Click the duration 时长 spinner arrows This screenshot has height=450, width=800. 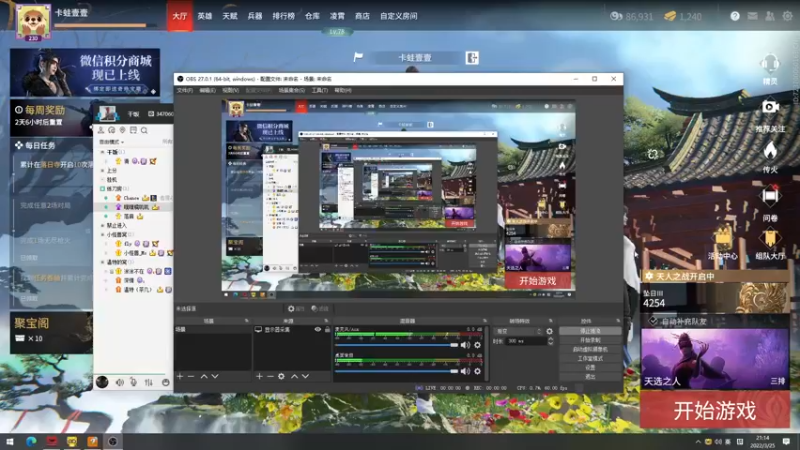pyautogui.click(x=551, y=341)
